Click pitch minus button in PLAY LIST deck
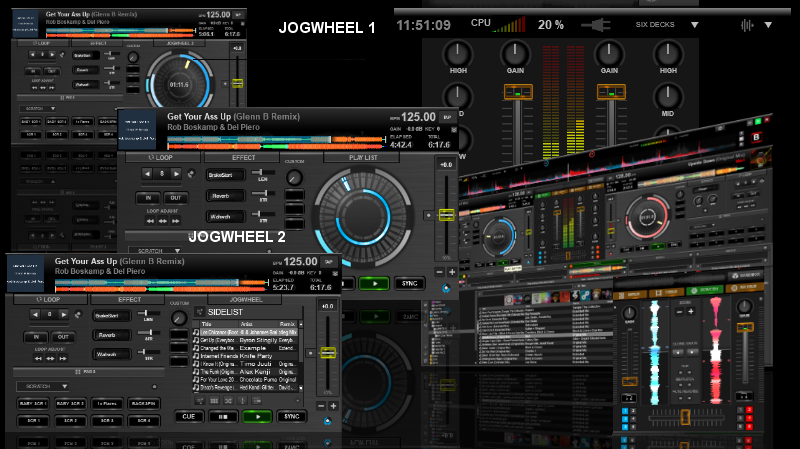Screen dimensions: 800x449 click(x=439, y=272)
